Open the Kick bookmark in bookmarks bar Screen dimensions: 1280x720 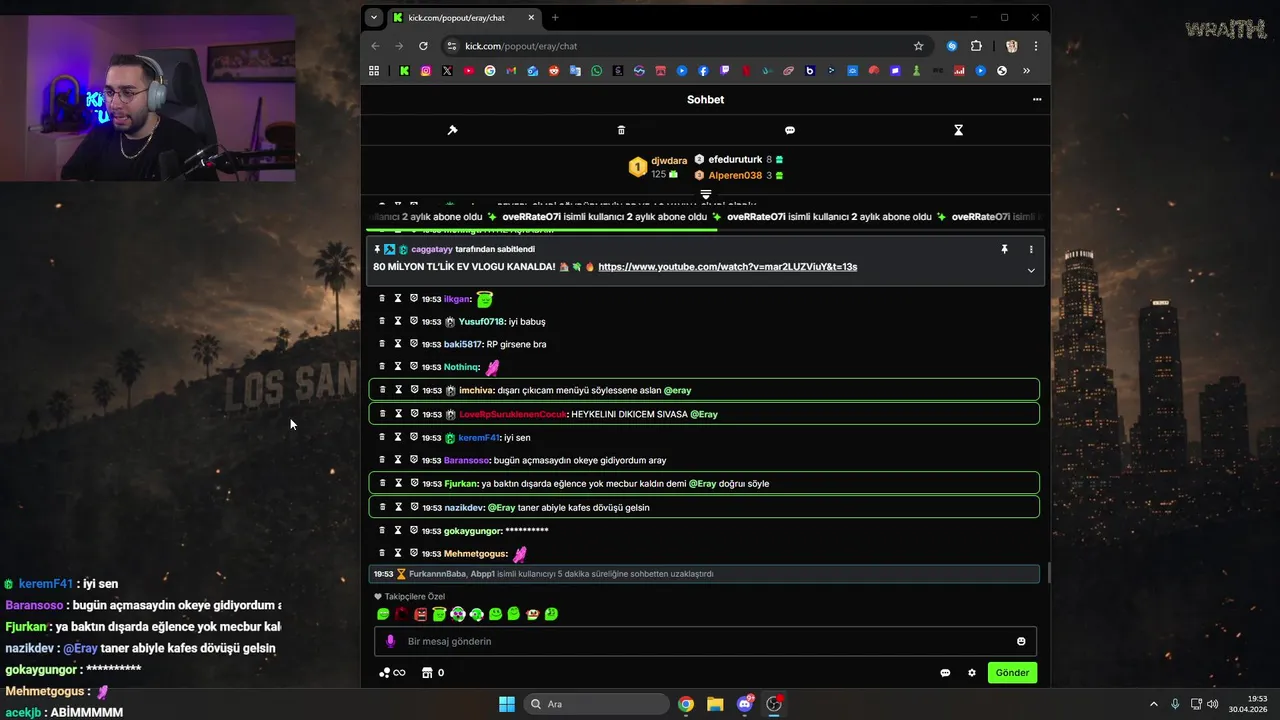[x=404, y=71]
